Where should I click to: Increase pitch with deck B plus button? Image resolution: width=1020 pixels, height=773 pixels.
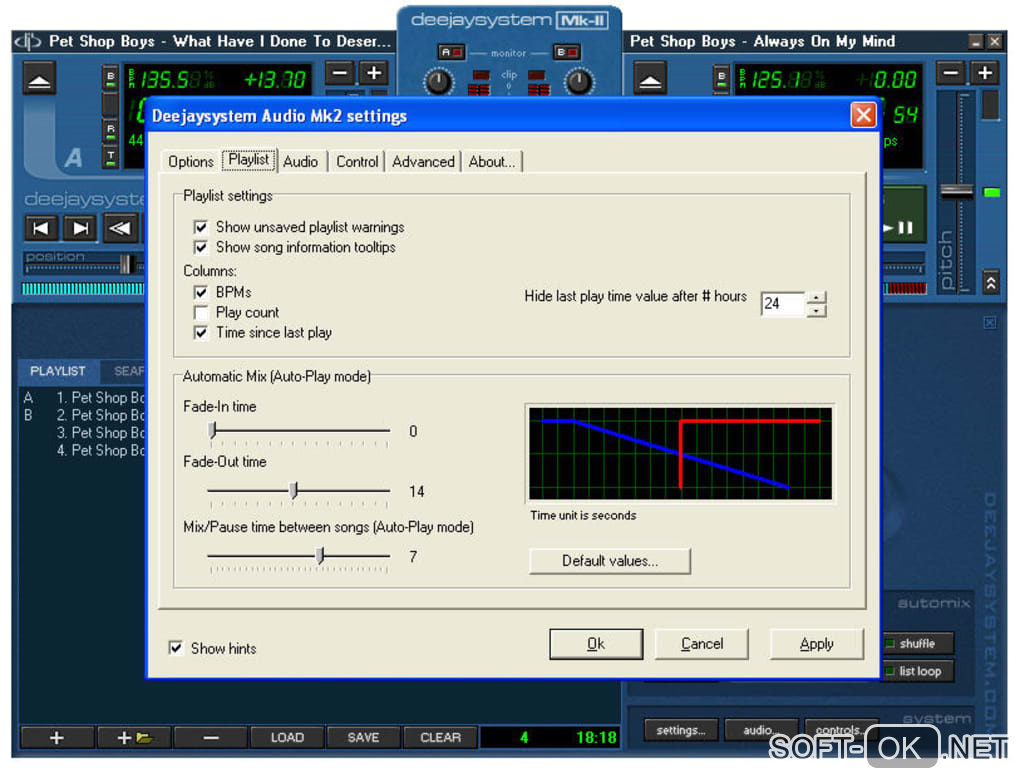click(x=985, y=73)
